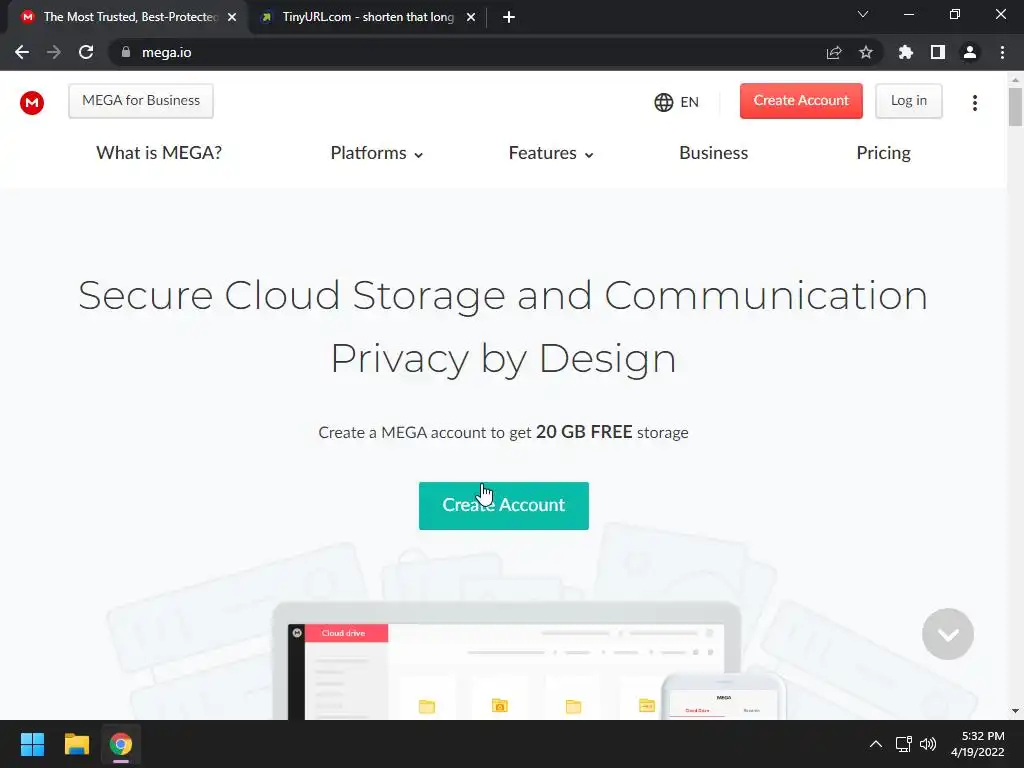Open tab search chevron in title bar
The width and height of the screenshot is (1024, 768).
(863, 14)
